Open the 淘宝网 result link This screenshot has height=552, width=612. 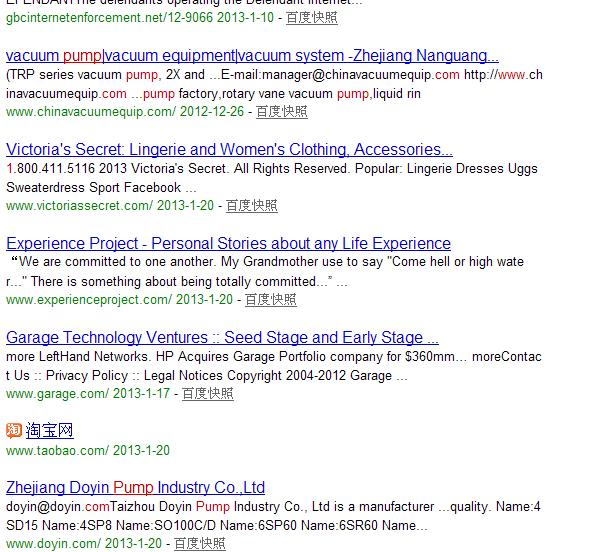pyautogui.click(x=49, y=431)
